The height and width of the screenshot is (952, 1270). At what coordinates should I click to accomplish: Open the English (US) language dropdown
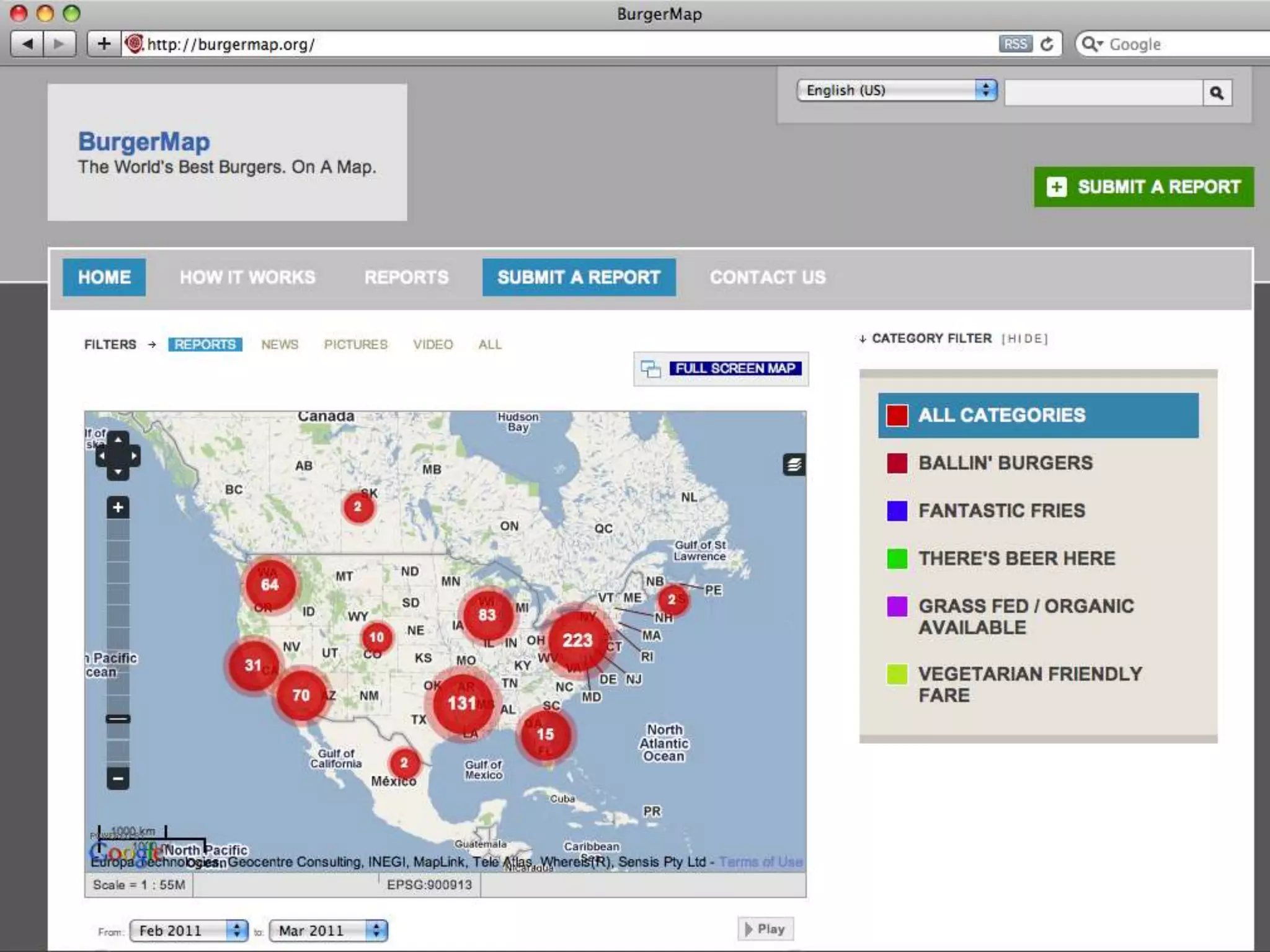[x=896, y=90]
